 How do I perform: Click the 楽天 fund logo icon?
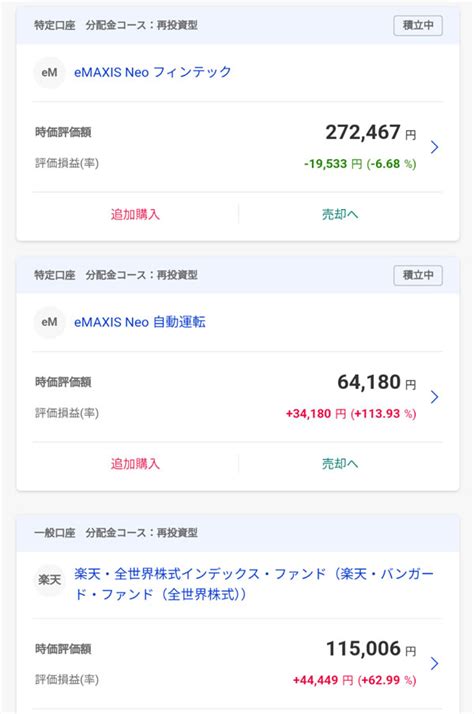pos(49,580)
